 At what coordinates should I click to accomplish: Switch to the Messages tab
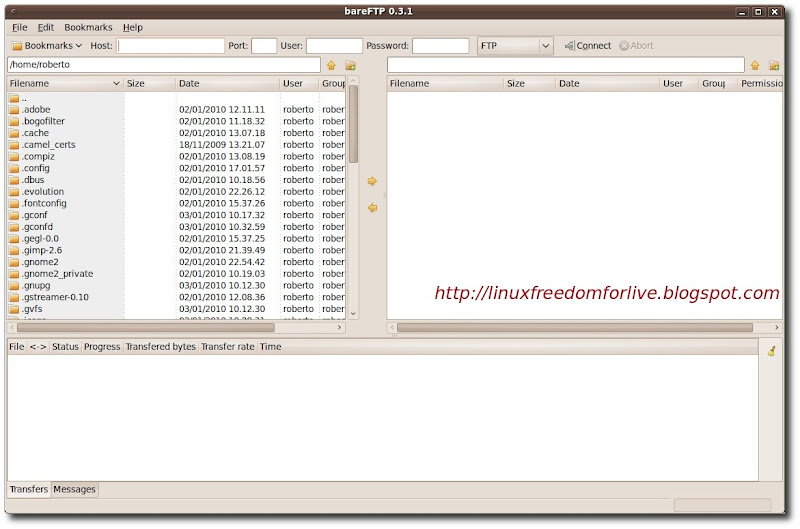tap(74, 489)
